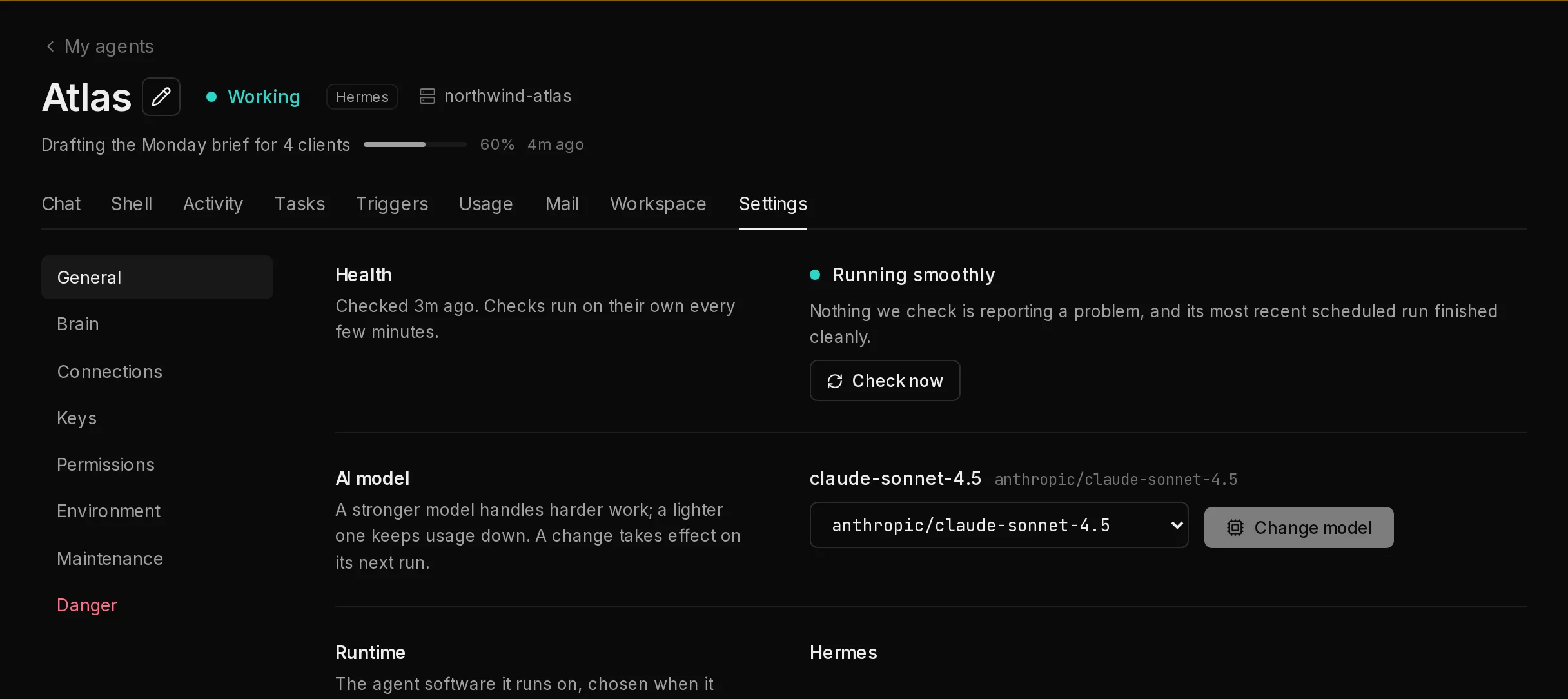Click the Hermes runtime value text
Image resolution: width=1568 pixels, height=699 pixels.
click(843, 653)
